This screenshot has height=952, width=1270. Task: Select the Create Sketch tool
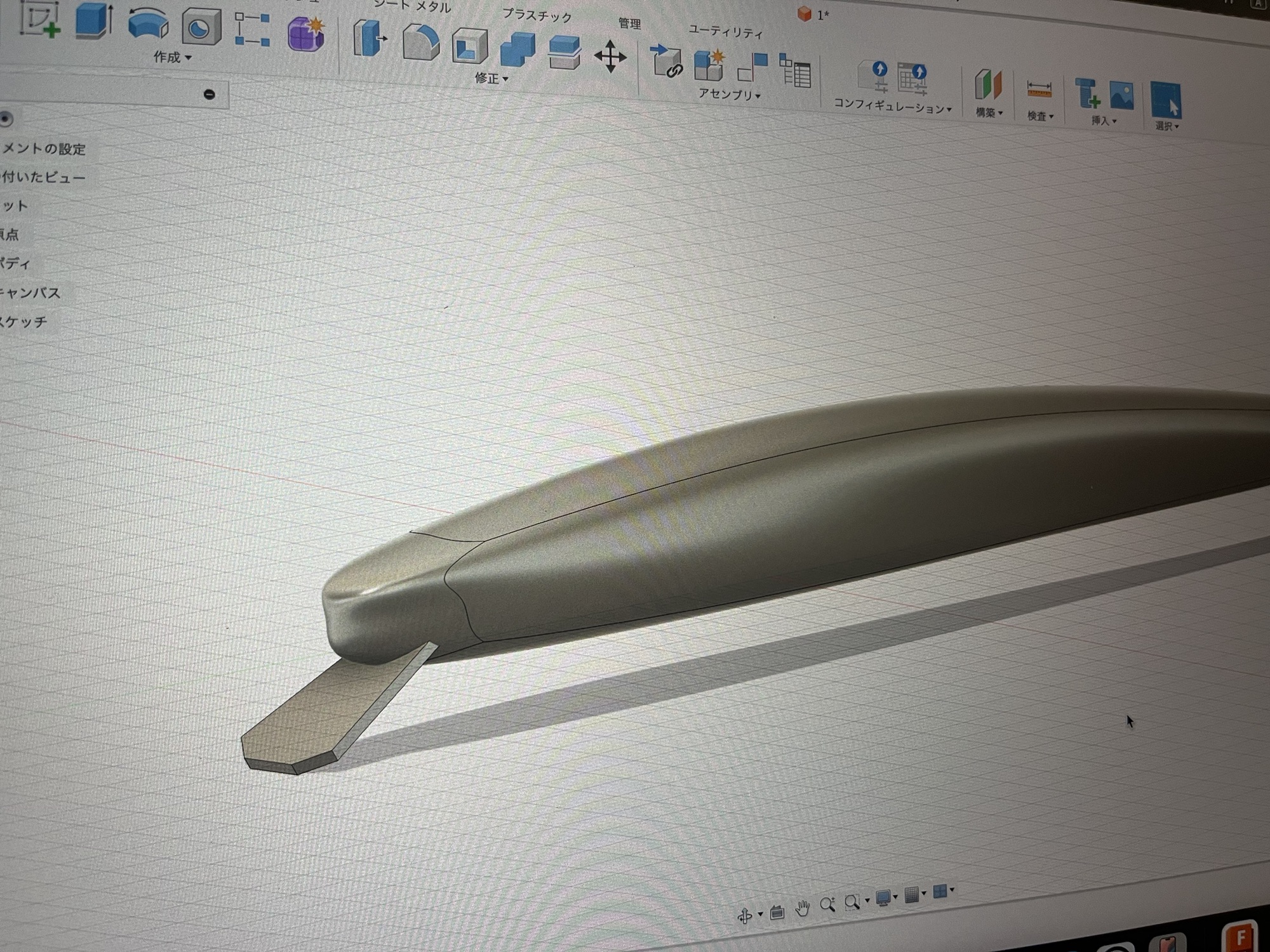click(41, 18)
